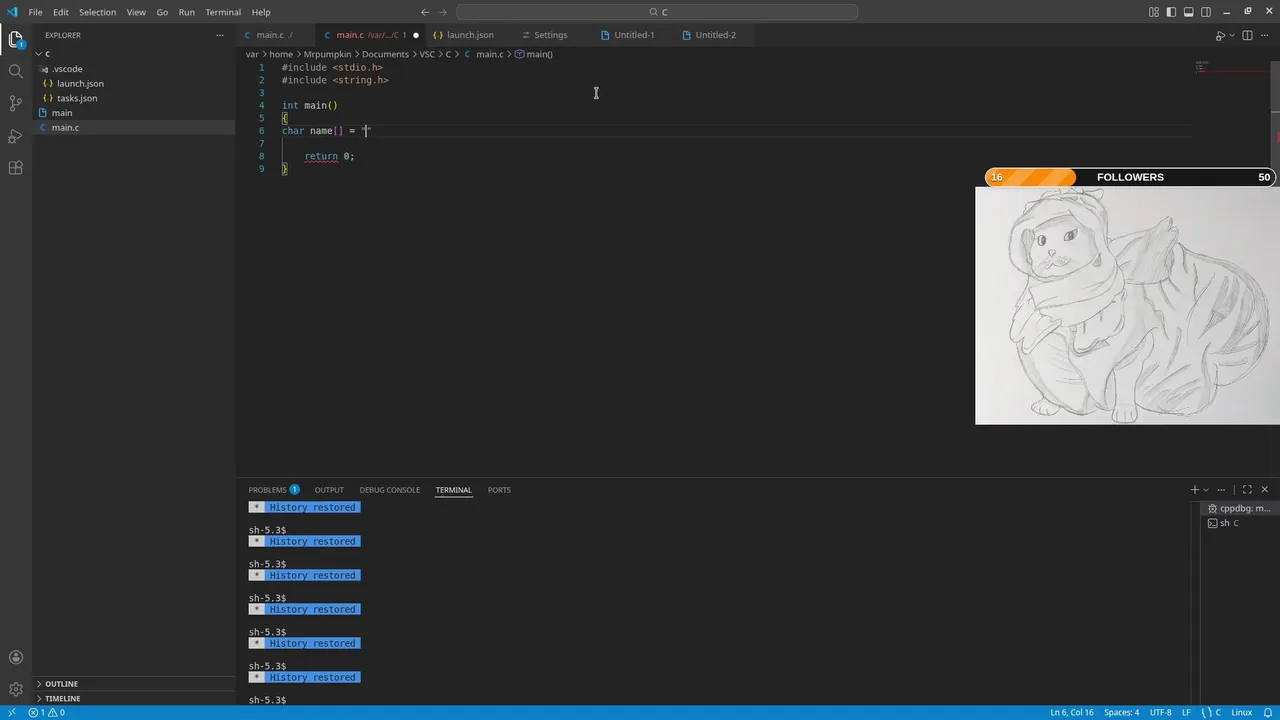The height and width of the screenshot is (720, 1280).
Task: Click the remote window status bar icon
Action: click(12, 713)
